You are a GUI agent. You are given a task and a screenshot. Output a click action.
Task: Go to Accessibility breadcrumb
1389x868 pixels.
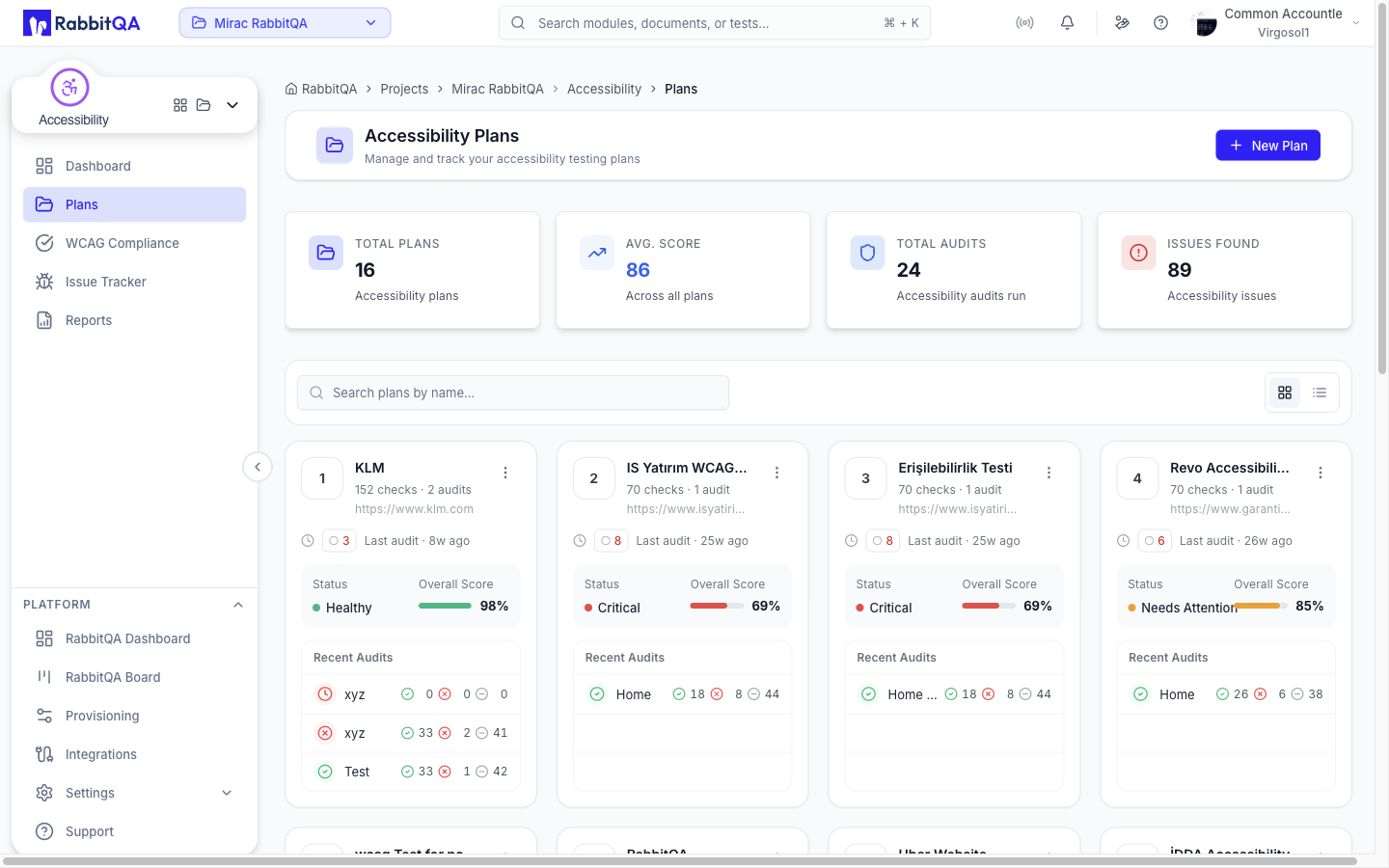coord(604,89)
